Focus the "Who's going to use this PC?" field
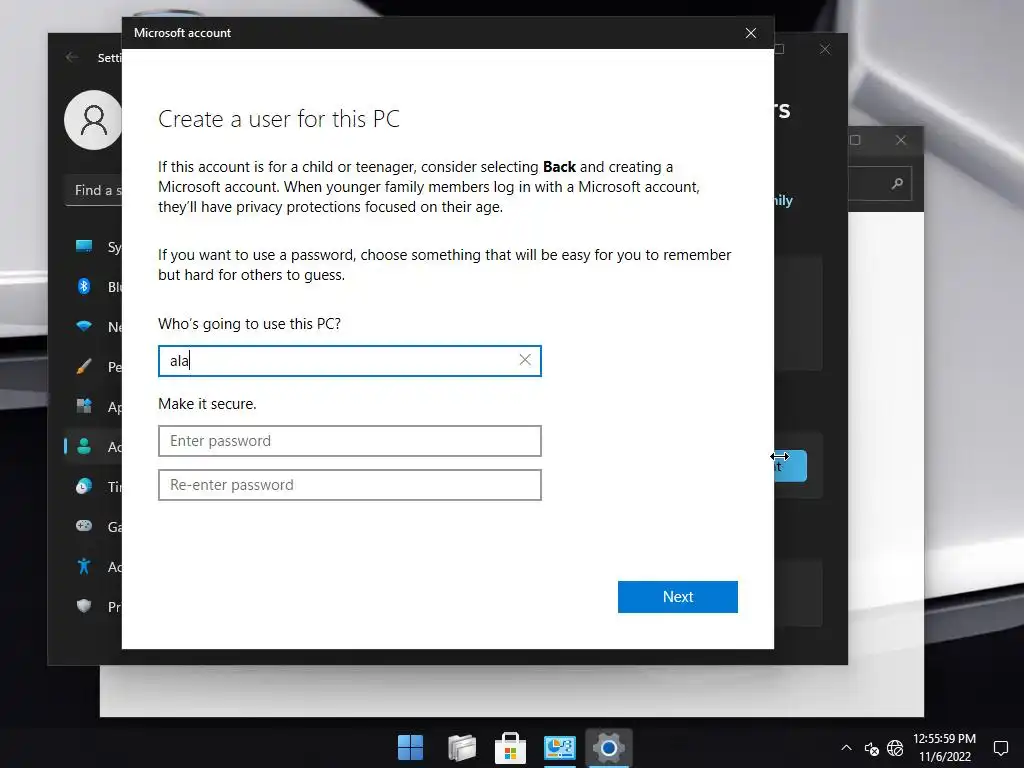1024x768 pixels. tap(349, 360)
